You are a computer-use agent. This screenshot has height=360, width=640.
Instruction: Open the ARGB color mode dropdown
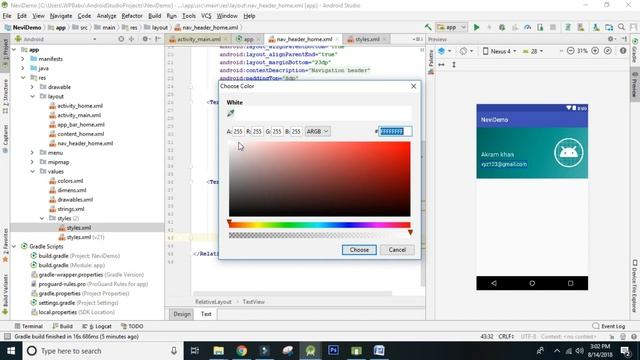[318, 131]
